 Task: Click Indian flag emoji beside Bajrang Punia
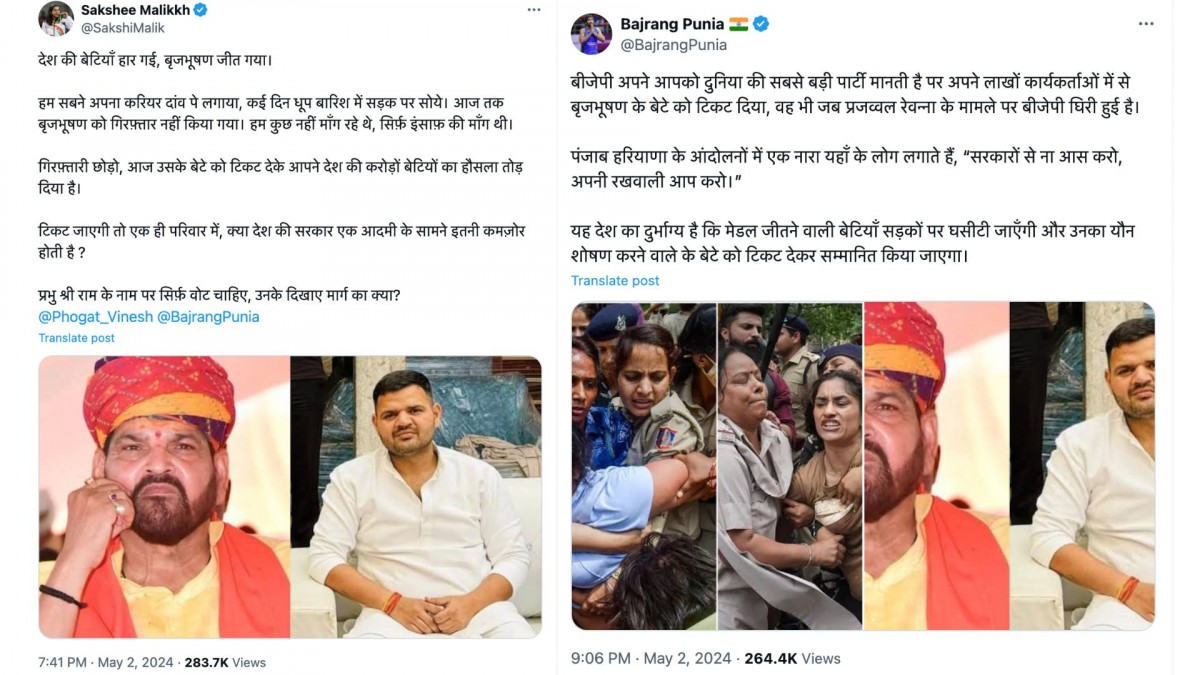pyautogui.click(x=739, y=24)
